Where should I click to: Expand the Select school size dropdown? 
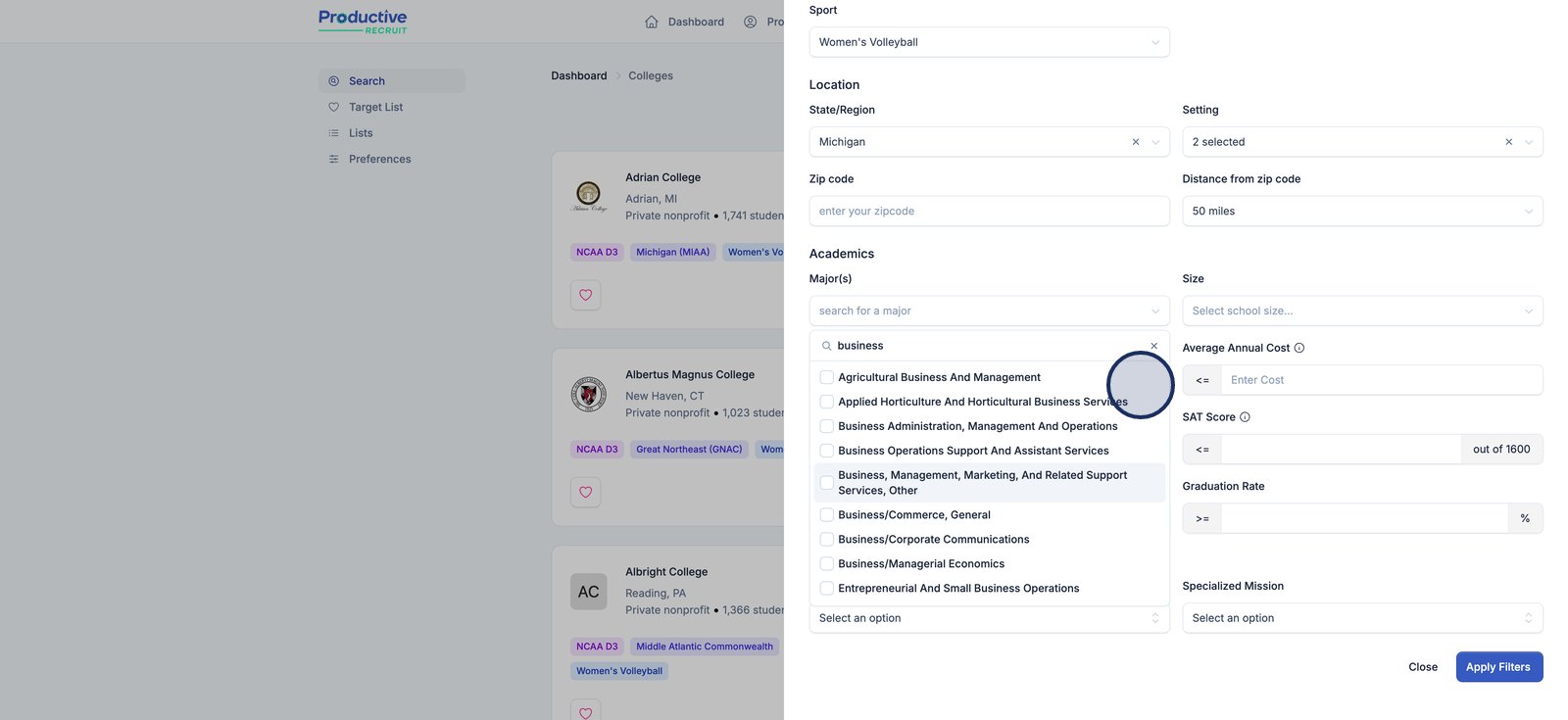pos(1362,312)
